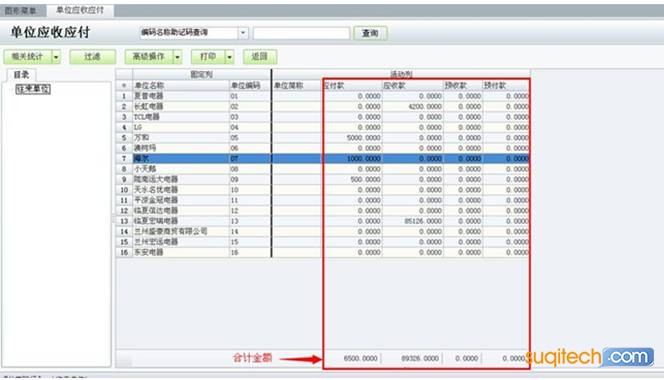Image resolution: width=664 pixels, height=380 pixels.
Task: Click the * header cell above row numbers
Action: 124,86
